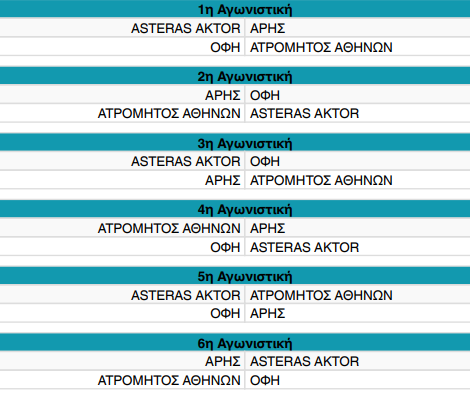Select ASTERAS AKTOR away in matchday 4
470x410 pixels.
tap(305, 247)
